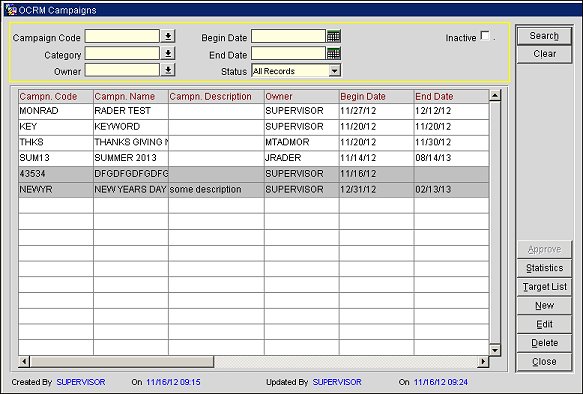583x394 pixels.
Task: Click the Campaign Code input field
Action: tap(122, 36)
